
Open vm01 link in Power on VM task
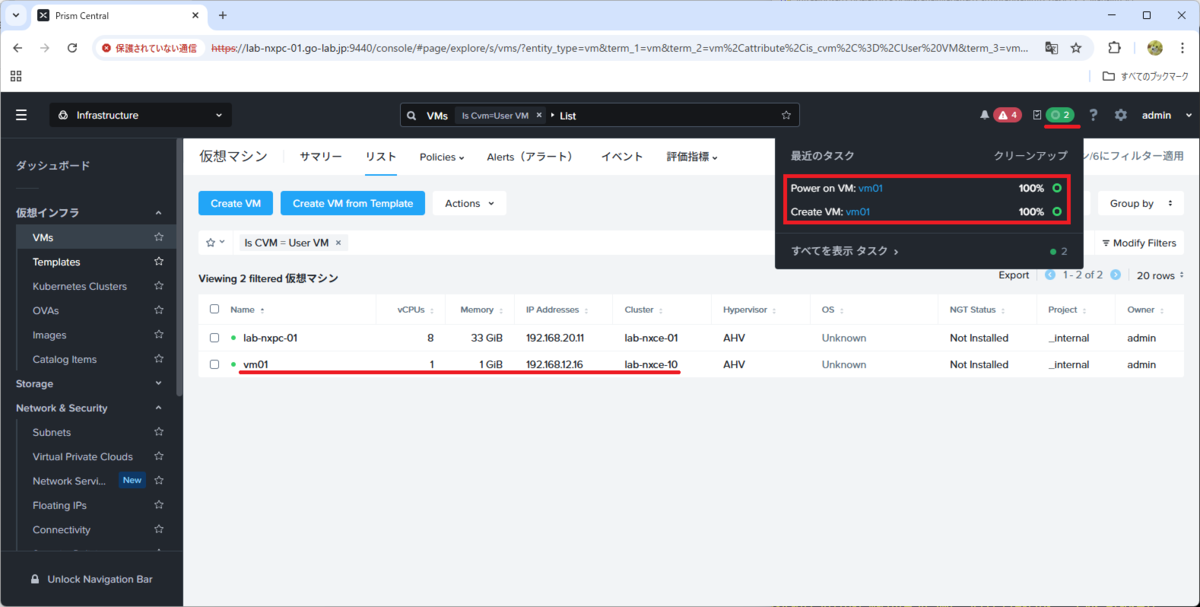point(870,188)
